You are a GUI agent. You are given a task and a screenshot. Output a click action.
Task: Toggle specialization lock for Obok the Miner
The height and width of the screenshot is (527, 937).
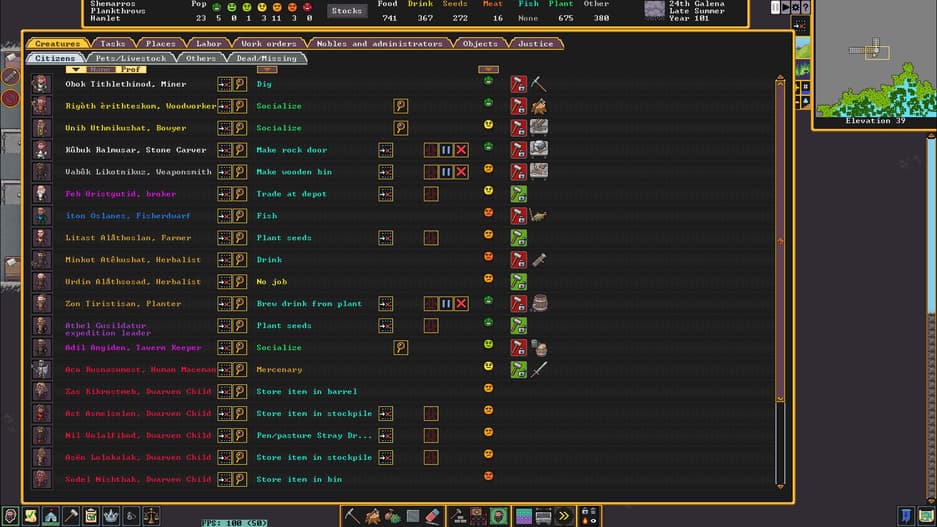[518, 84]
